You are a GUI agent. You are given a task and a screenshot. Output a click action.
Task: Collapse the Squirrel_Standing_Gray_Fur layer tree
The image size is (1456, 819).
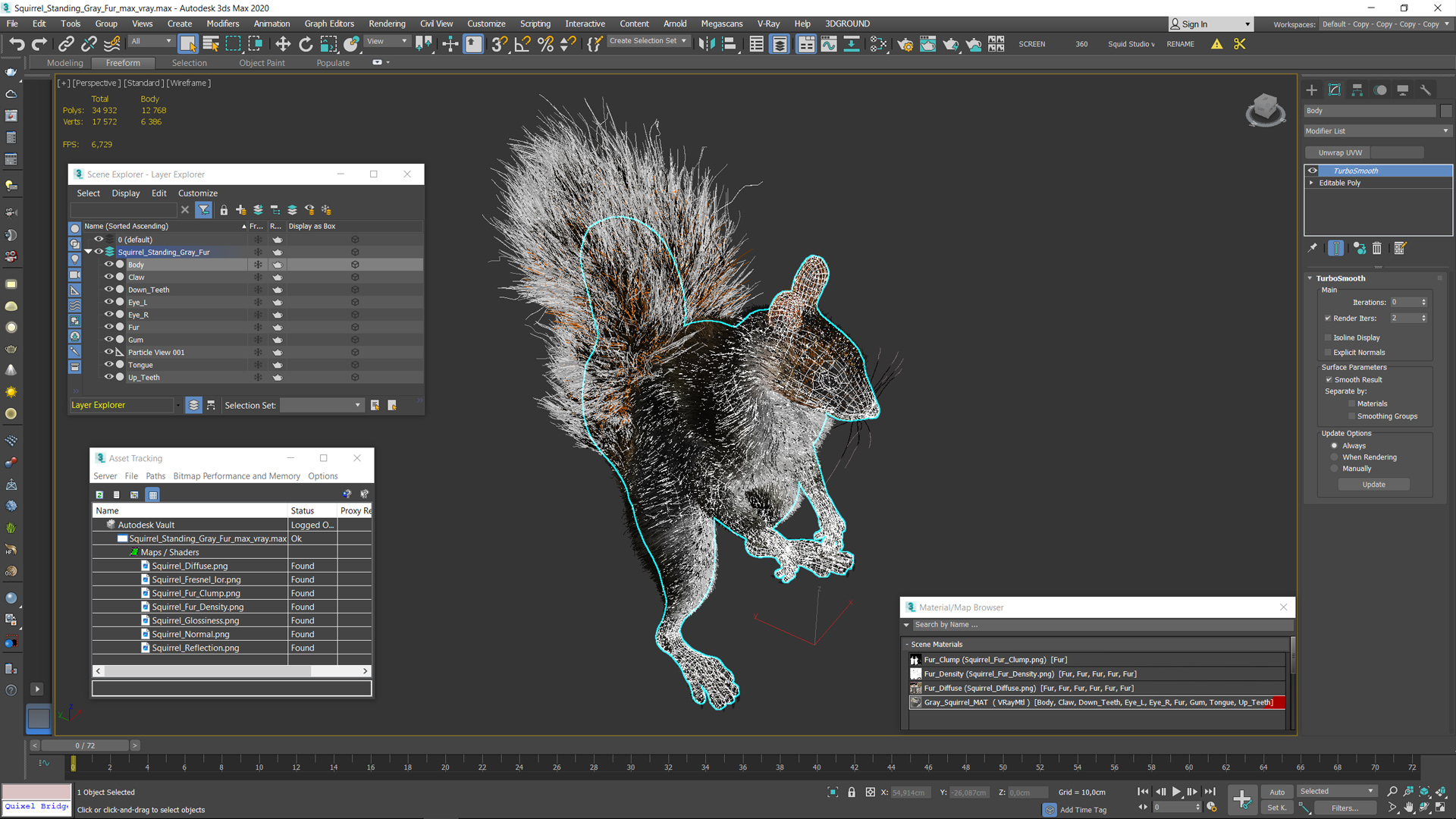point(88,252)
